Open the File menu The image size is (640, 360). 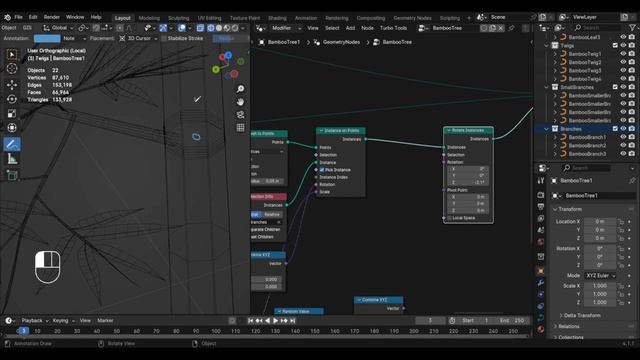point(18,17)
